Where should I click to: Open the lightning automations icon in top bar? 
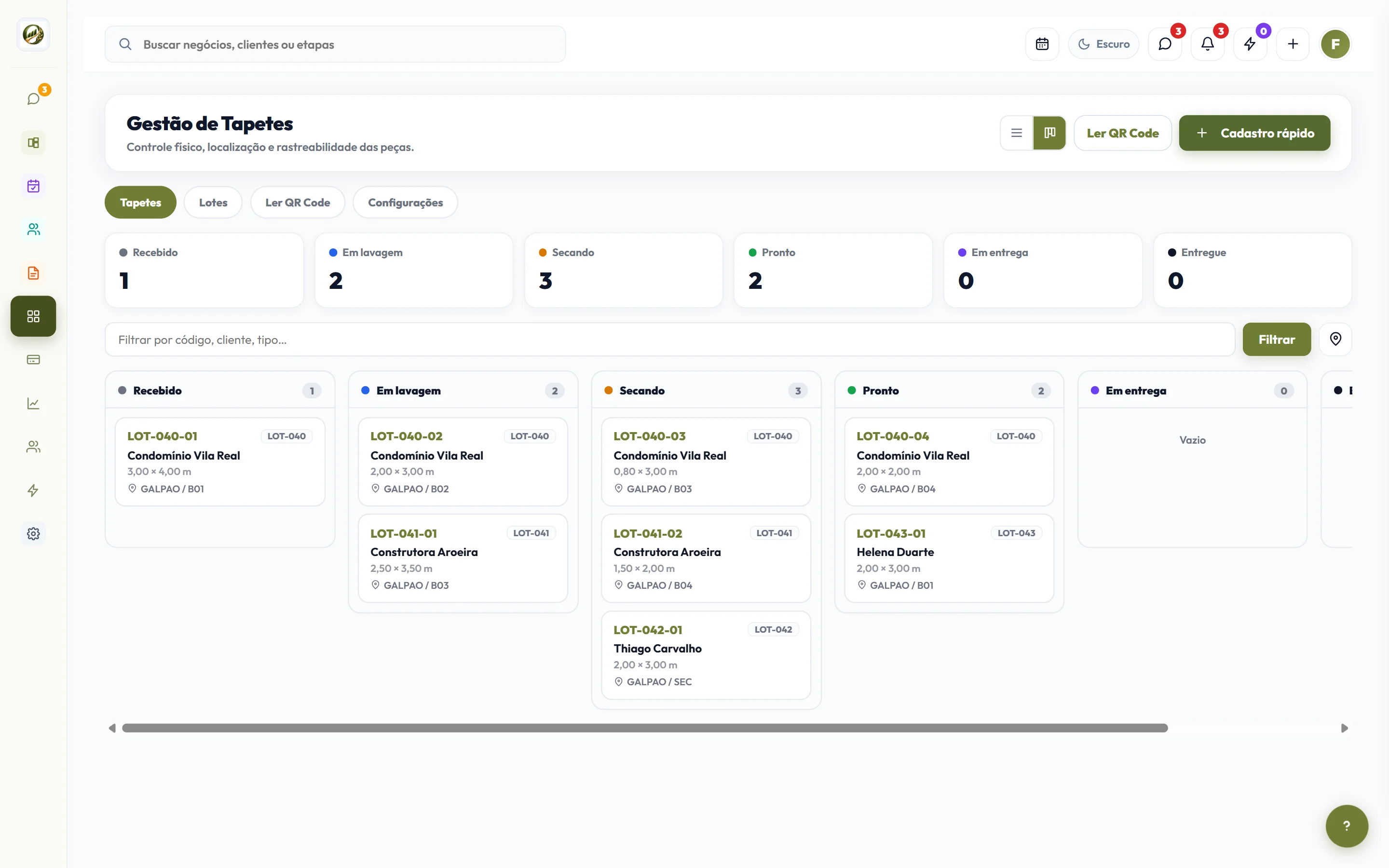click(1250, 44)
